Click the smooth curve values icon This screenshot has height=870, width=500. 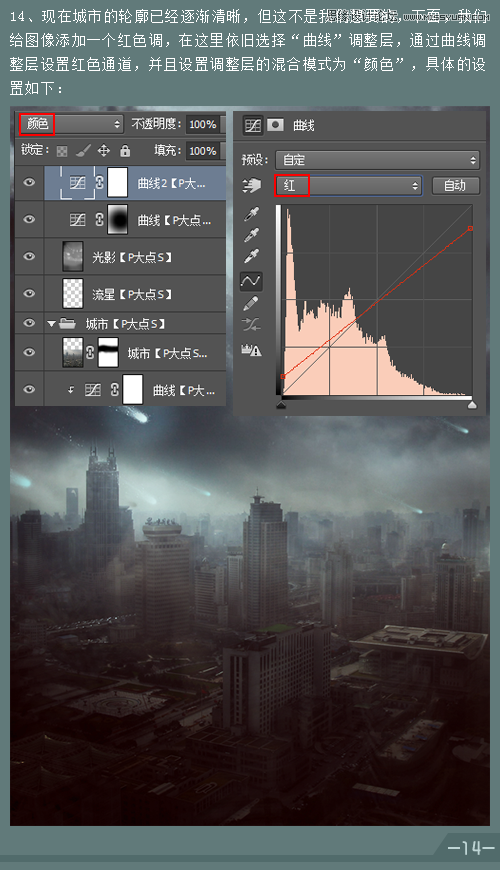[x=251, y=325]
